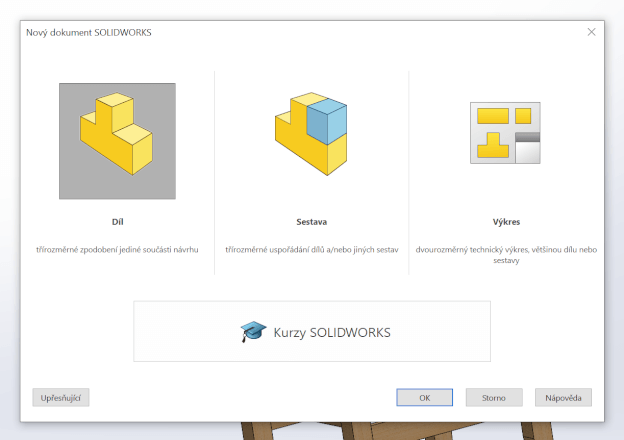
Task: Click the Sestava label
Action: click(x=312, y=222)
